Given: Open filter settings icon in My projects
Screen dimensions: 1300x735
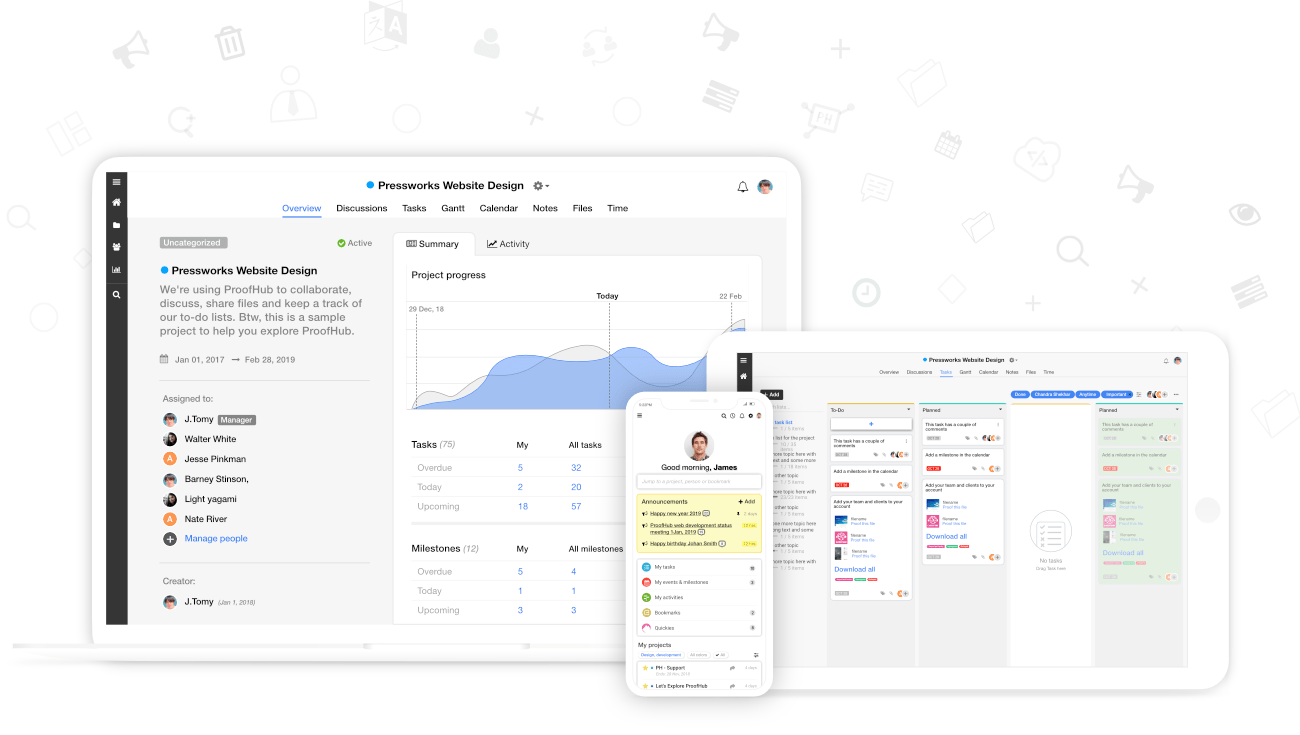Looking at the screenshot, I should (756, 655).
